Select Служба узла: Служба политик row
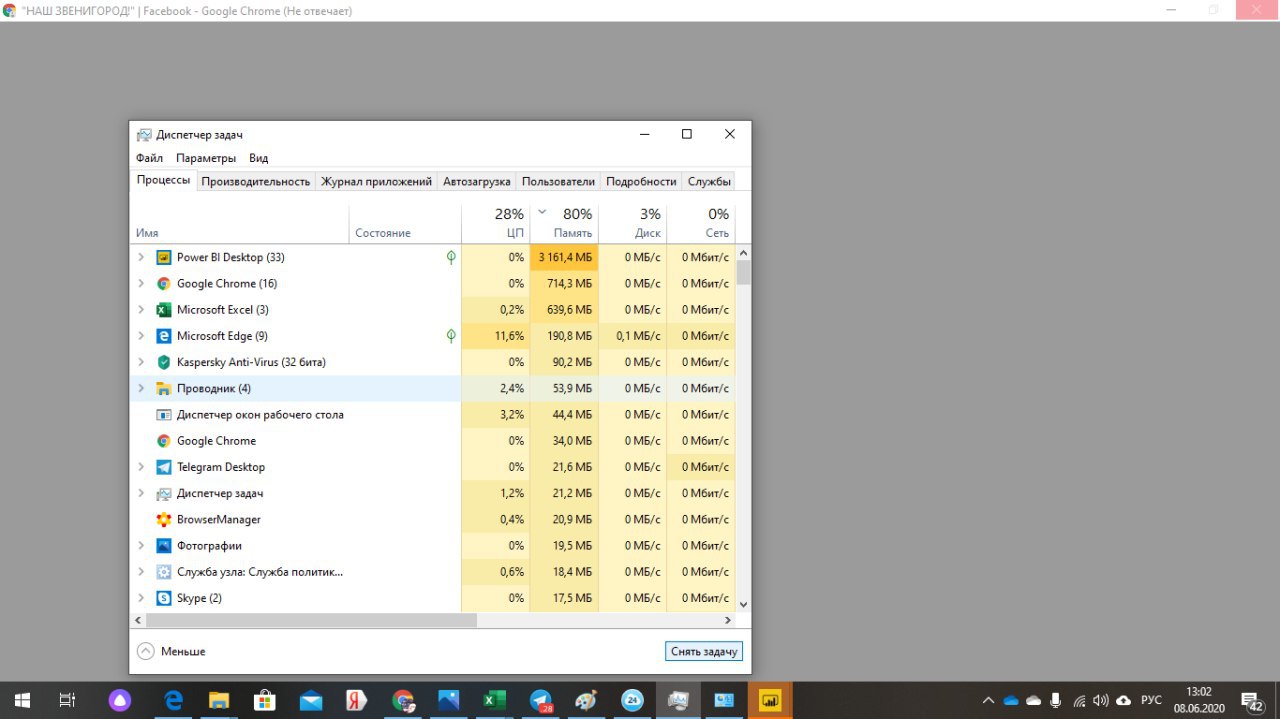Screen dimensions: 1280x719 coord(432,572)
